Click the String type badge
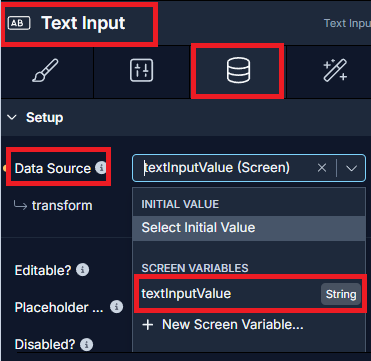Screen dimensions: 371x361 (341, 294)
